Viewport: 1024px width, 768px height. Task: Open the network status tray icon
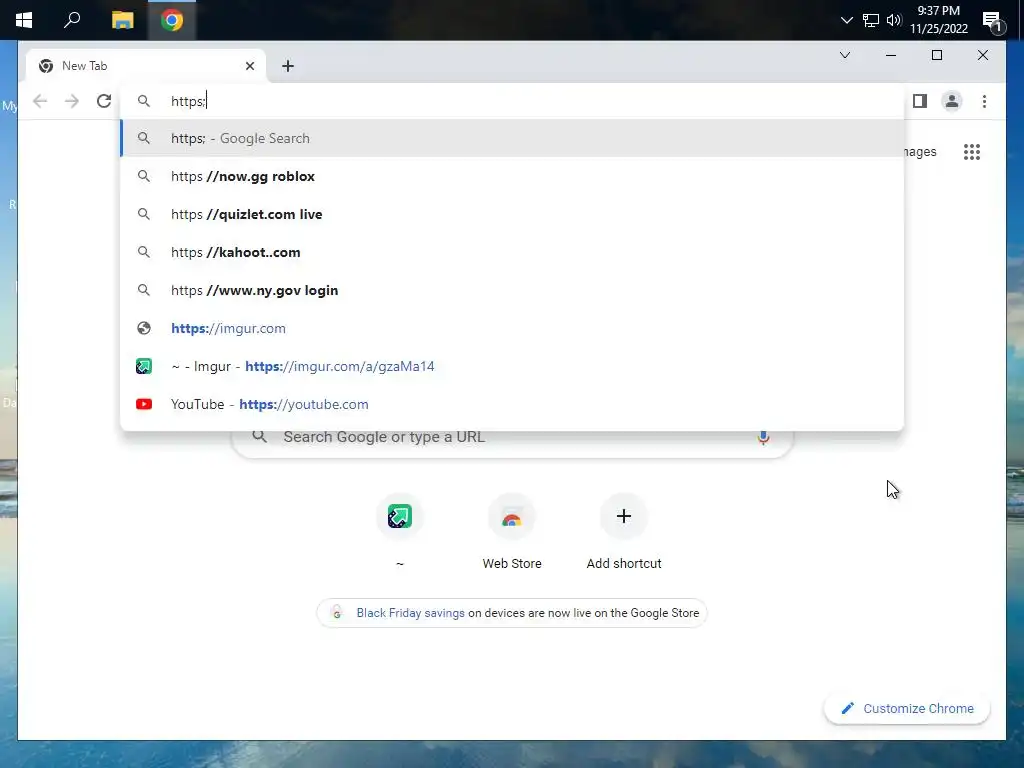(x=871, y=20)
